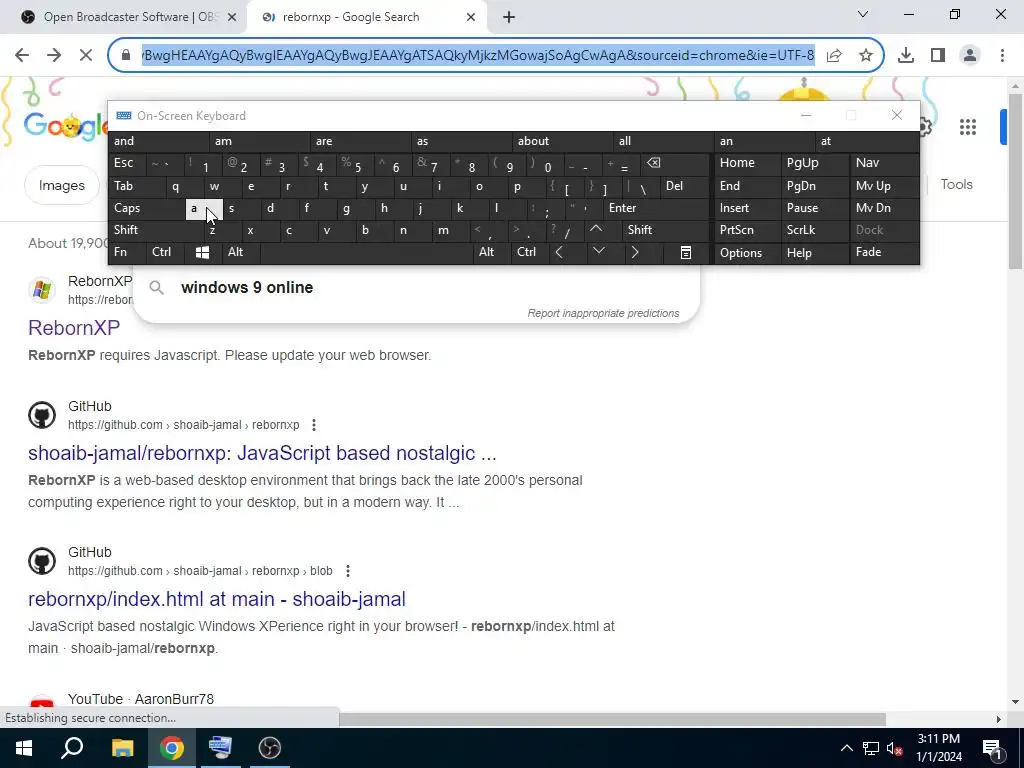Click the right arrow key on keyboard

tap(635, 252)
